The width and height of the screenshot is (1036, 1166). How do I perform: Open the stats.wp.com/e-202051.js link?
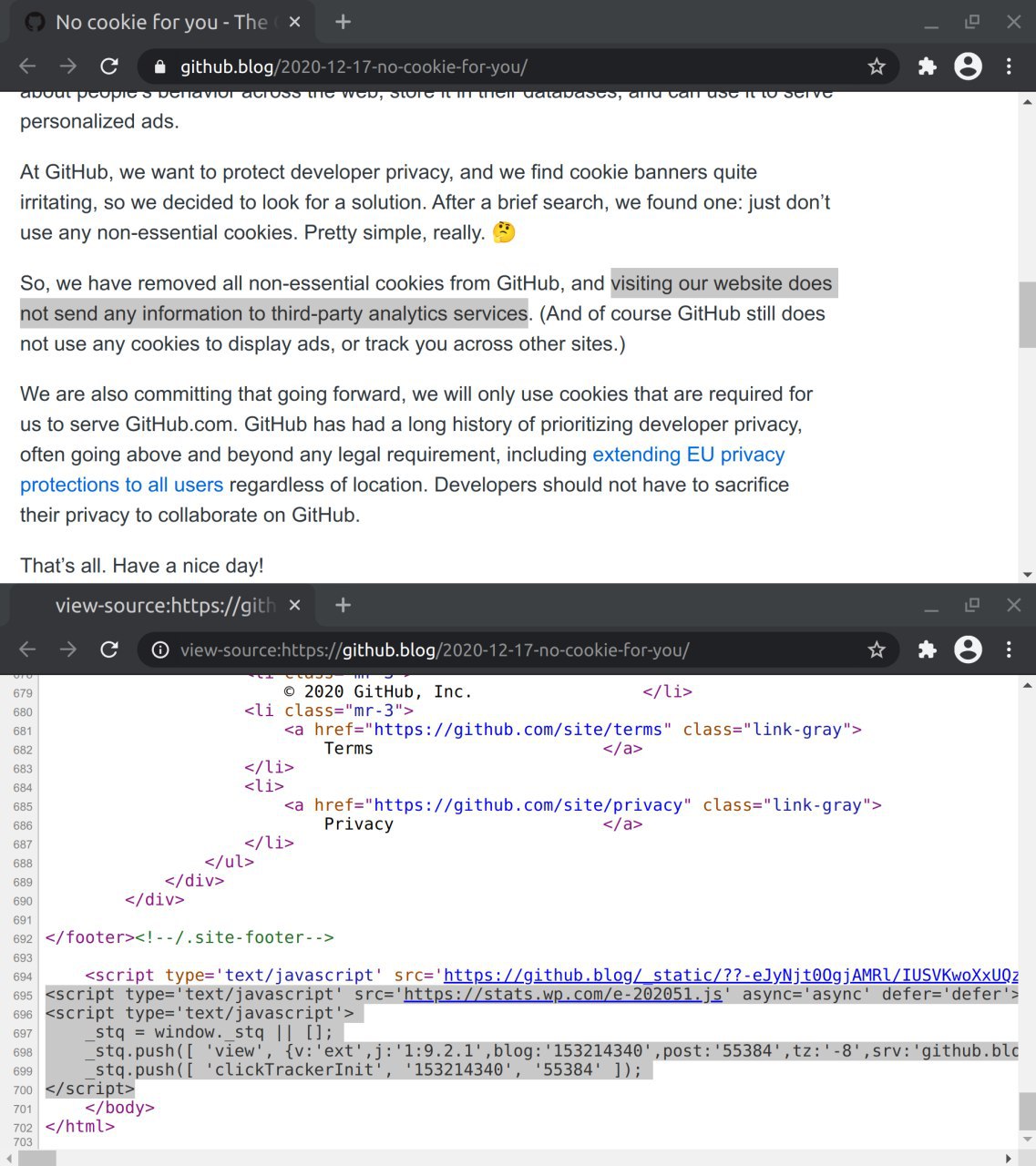coord(563,994)
